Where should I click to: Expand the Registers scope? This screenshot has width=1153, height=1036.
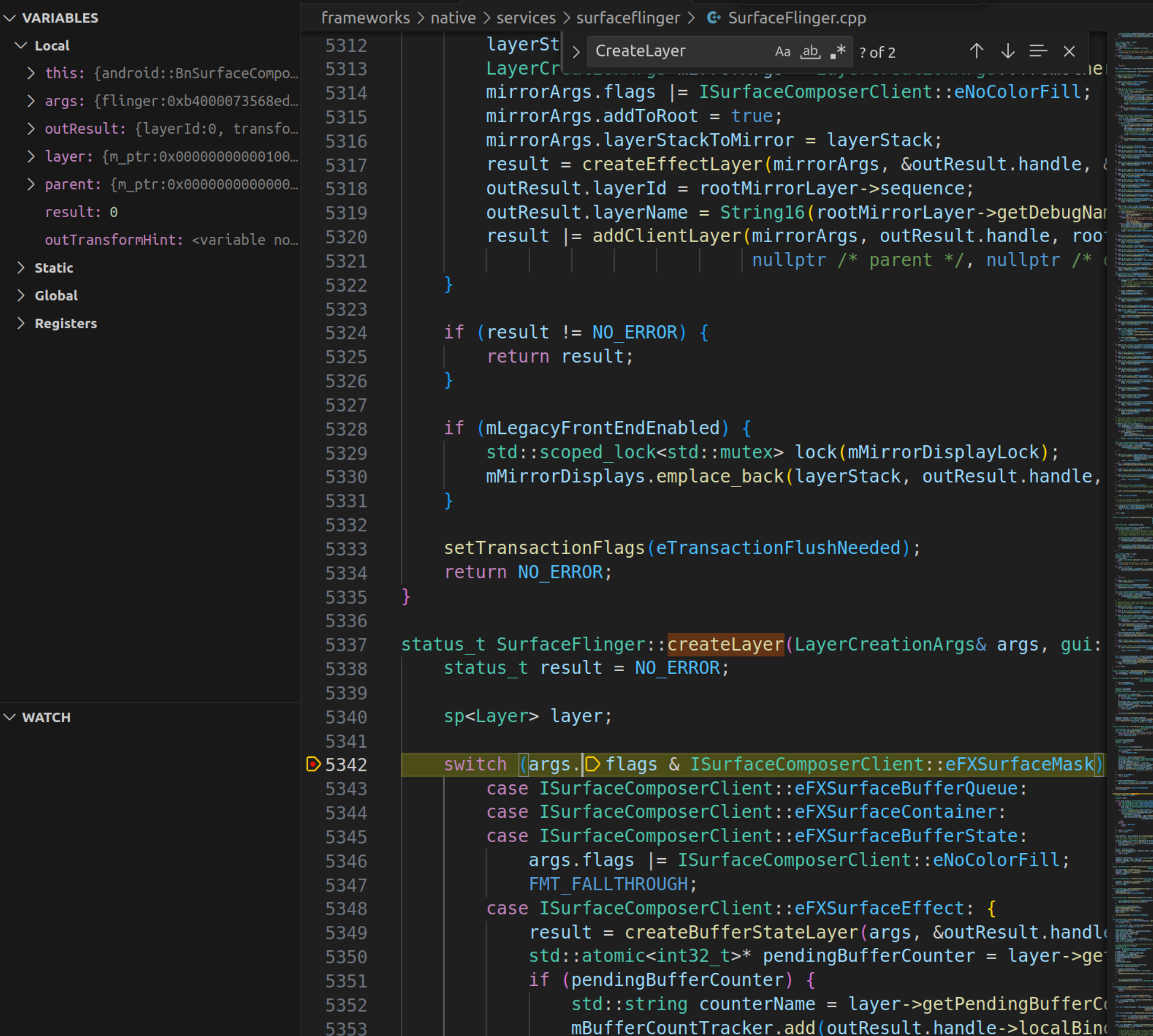pyautogui.click(x=21, y=323)
